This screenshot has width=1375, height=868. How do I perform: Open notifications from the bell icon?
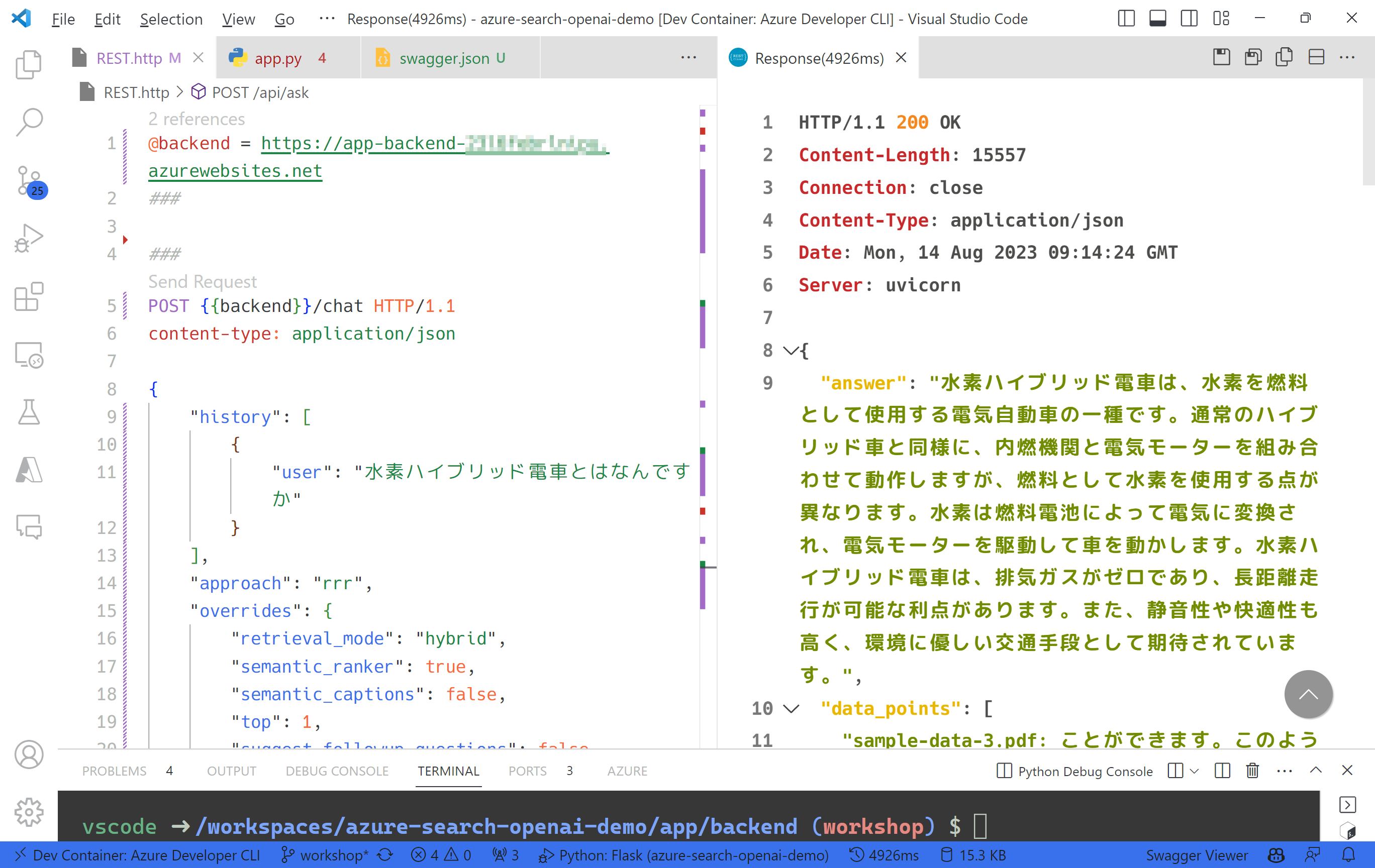(1350, 855)
